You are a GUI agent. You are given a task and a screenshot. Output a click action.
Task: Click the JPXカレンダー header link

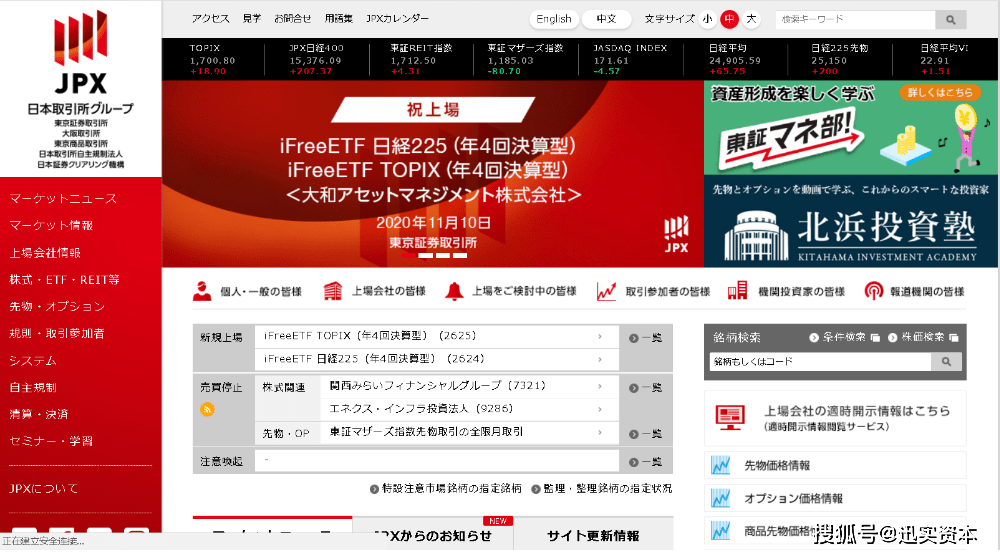click(397, 18)
